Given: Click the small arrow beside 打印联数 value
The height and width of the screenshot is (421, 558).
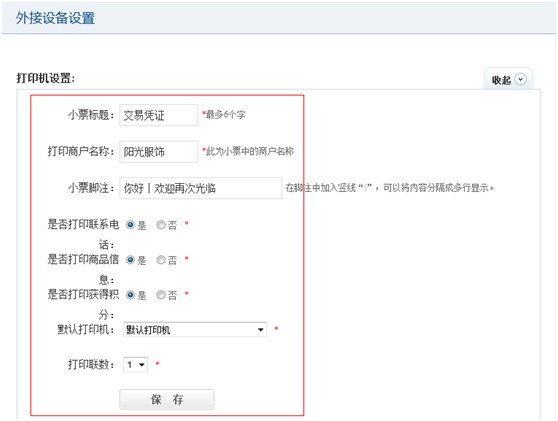Looking at the screenshot, I should (x=142, y=365).
